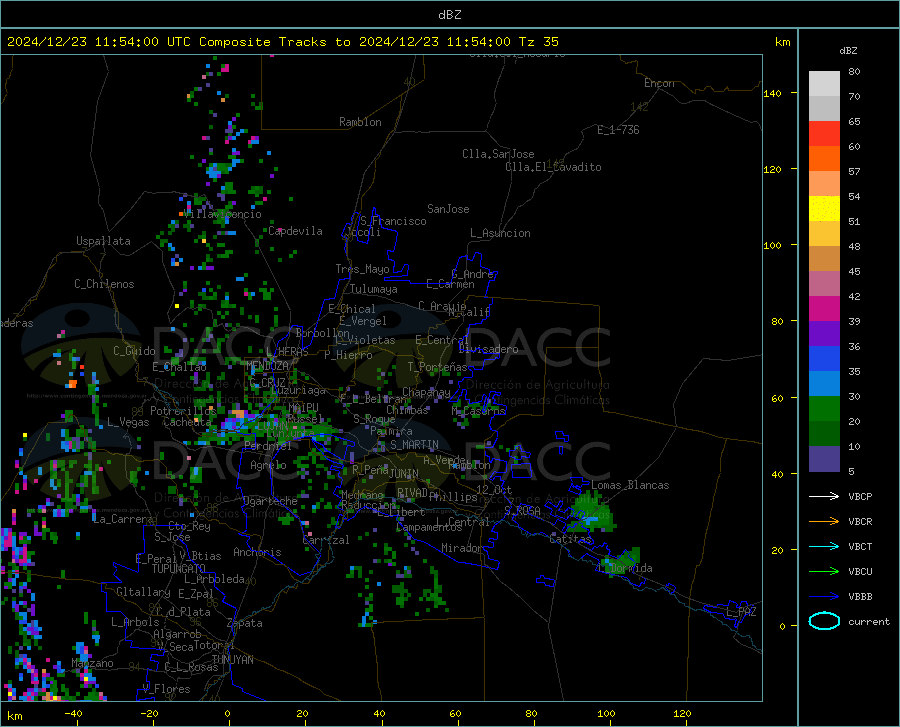Viewport: 900px width, 727px height.
Task: Click the S_MARTIN label
Action: (x=414, y=445)
